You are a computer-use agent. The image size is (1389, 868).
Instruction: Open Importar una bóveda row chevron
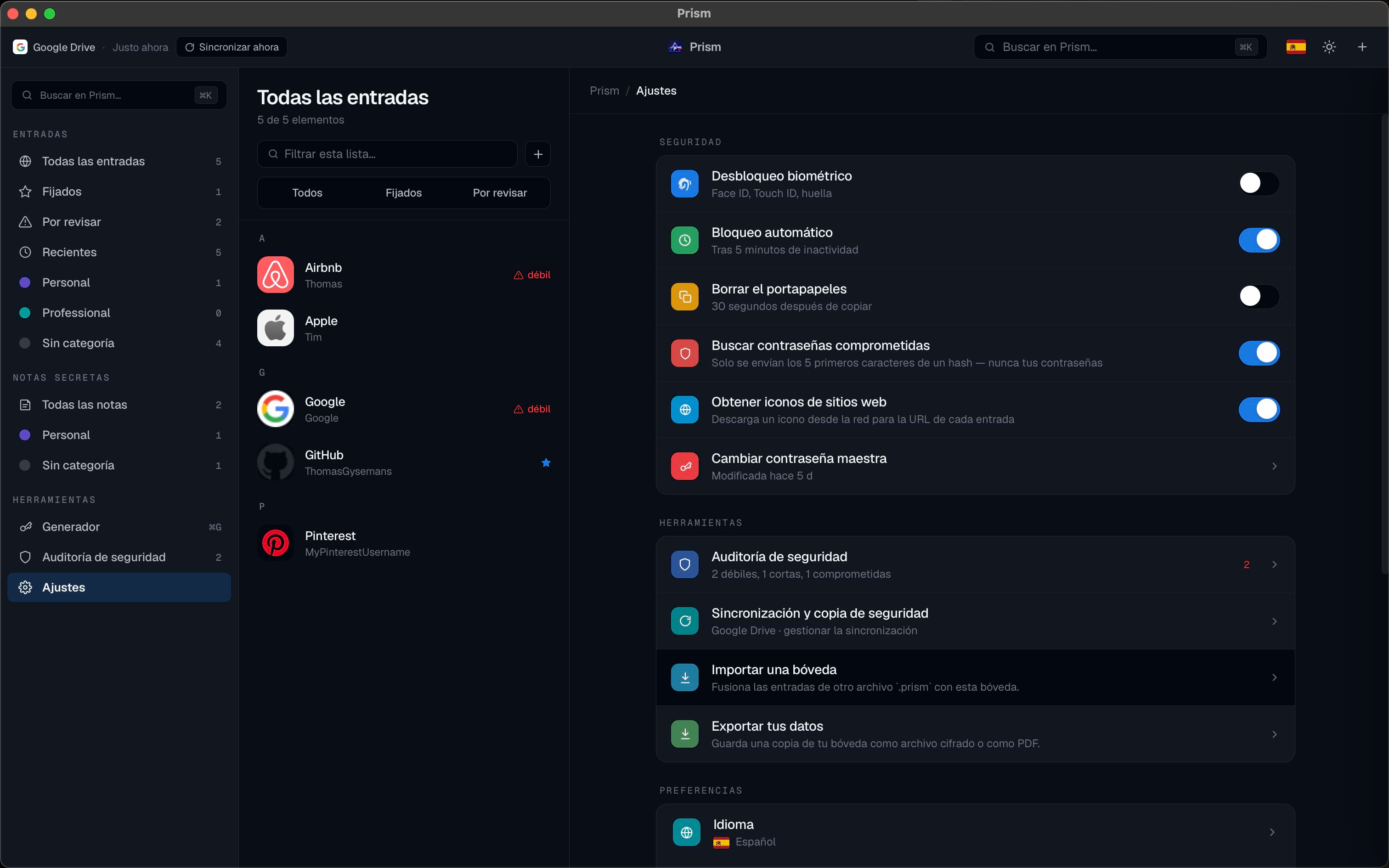[1274, 678]
